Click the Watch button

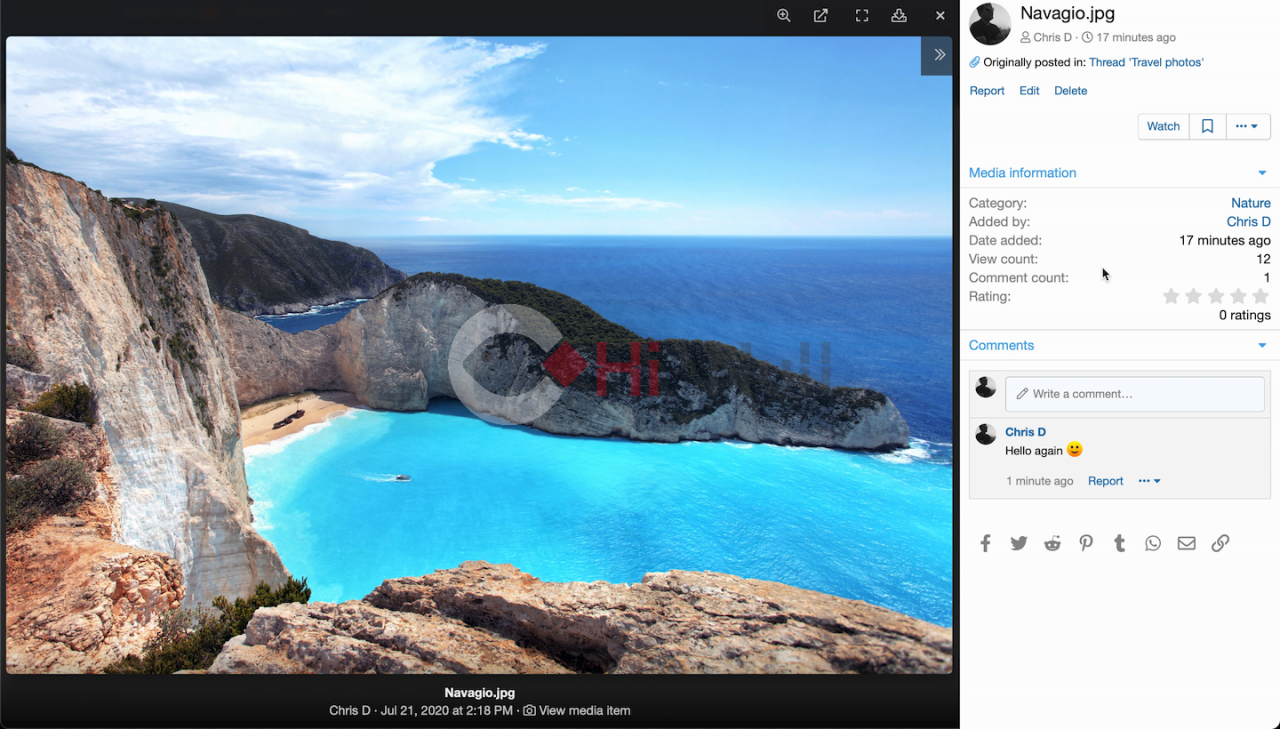(1163, 126)
